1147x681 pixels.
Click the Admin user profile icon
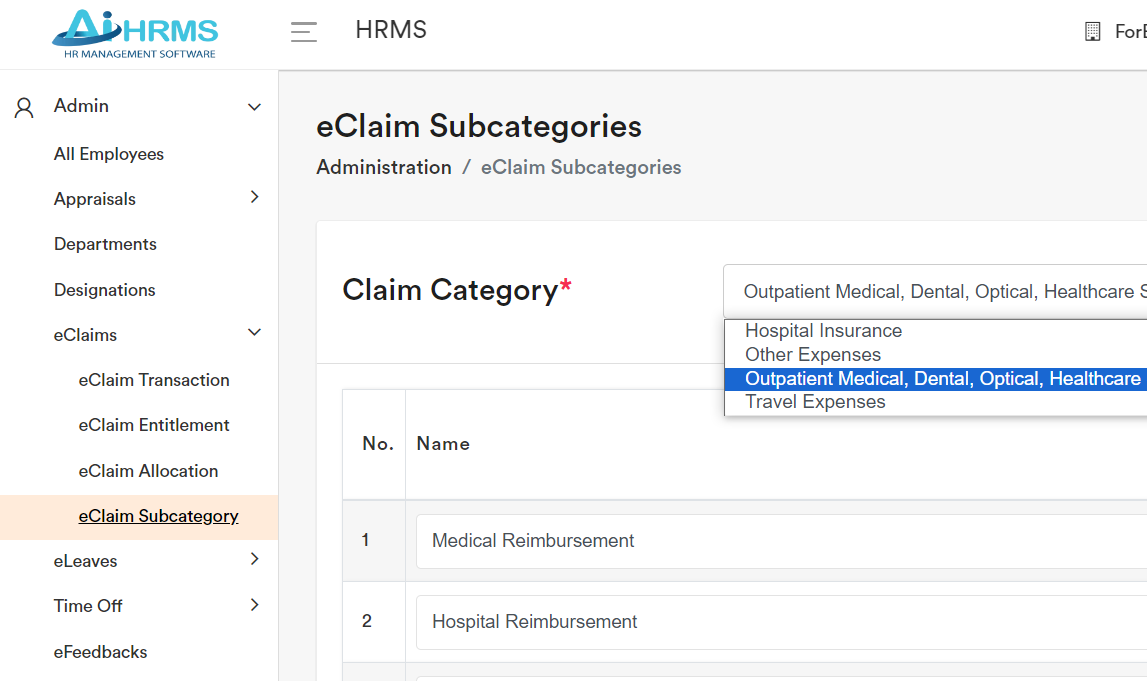click(24, 107)
